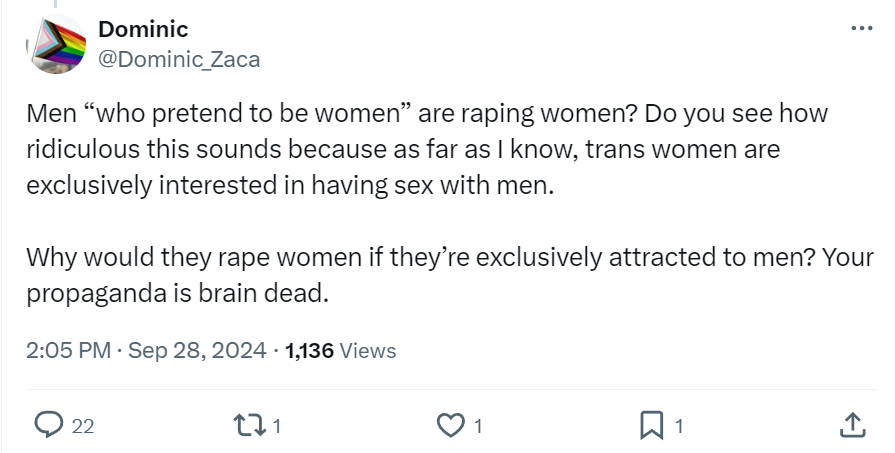Click the @Dominic_Zaca handle
This screenshot has width=895, height=453.
pyautogui.click(x=178, y=59)
